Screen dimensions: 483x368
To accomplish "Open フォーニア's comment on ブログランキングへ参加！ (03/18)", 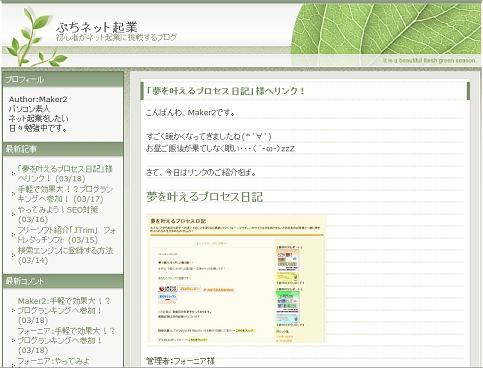I will click(66, 341).
